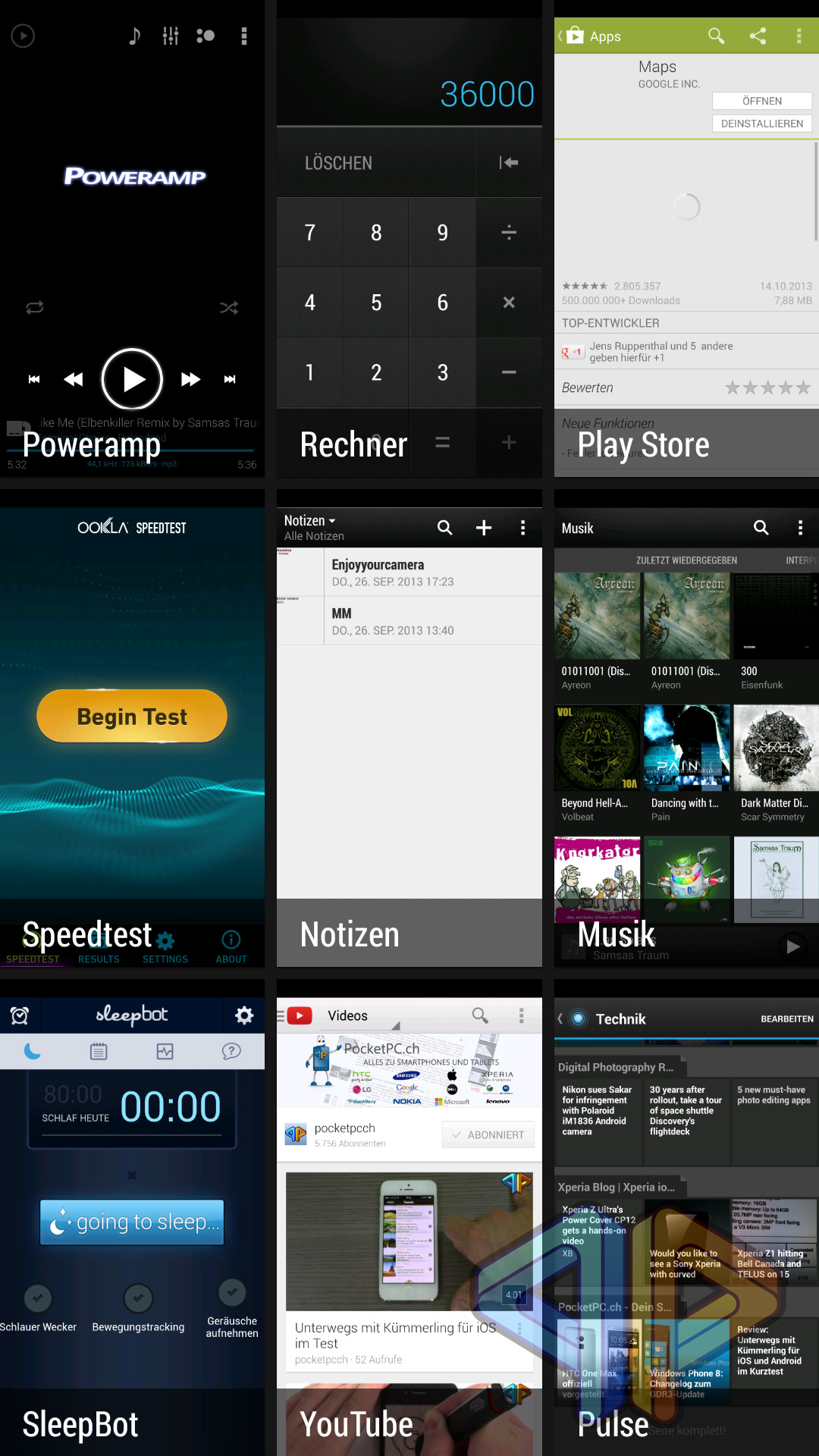Toggle Schlauer Wecker checkbox
The image size is (819, 1456).
[38, 1298]
